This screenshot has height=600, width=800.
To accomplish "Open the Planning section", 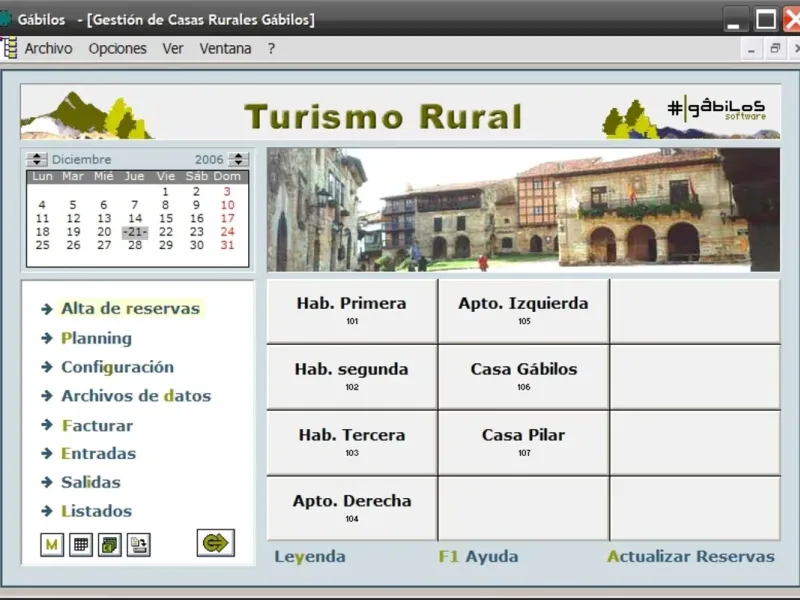I will coord(96,338).
